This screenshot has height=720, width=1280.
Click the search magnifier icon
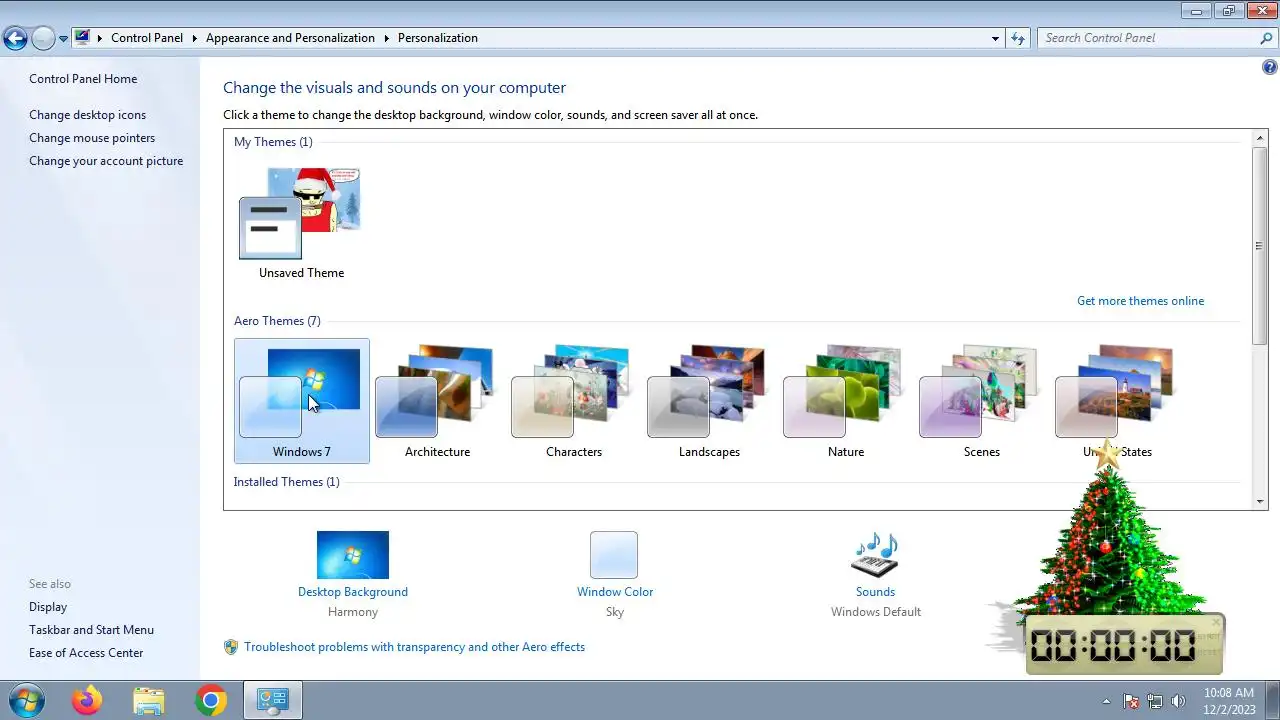point(1266,38)
